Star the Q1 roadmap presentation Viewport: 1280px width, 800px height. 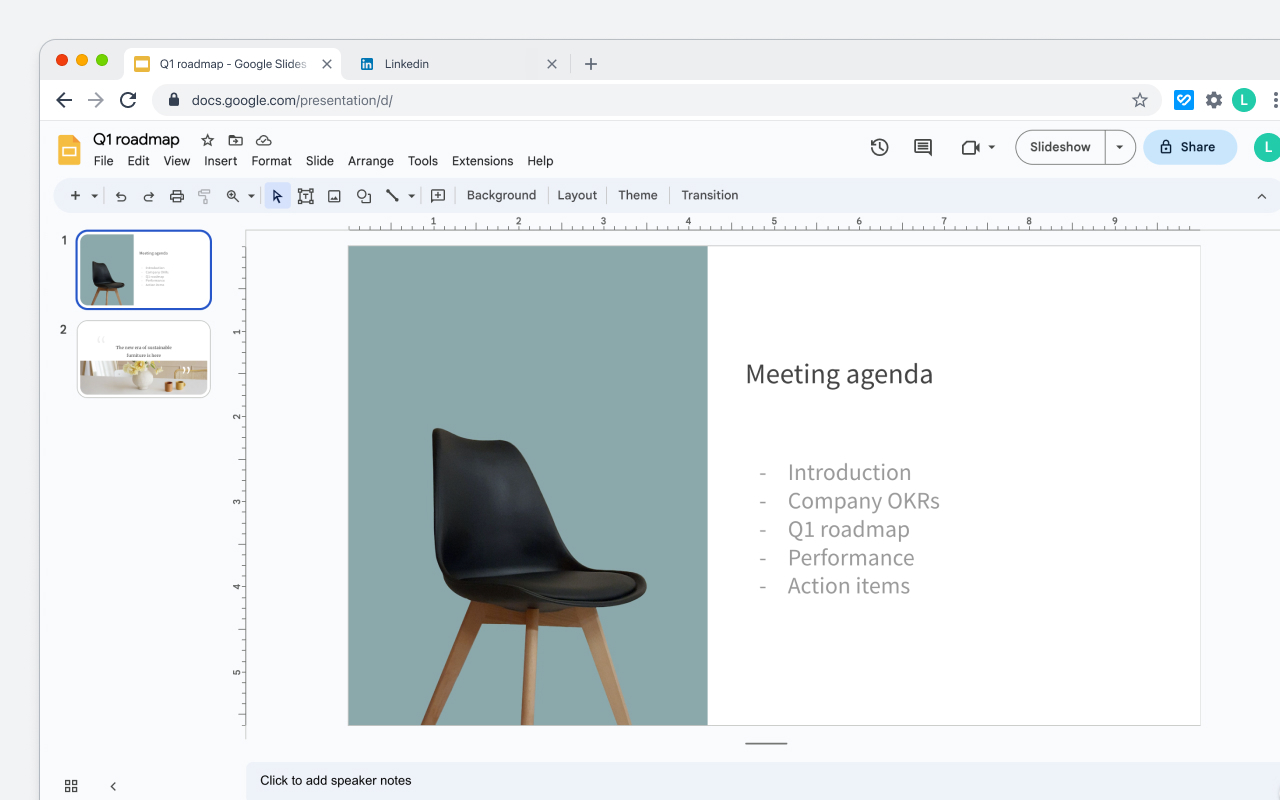click(207, 140)
